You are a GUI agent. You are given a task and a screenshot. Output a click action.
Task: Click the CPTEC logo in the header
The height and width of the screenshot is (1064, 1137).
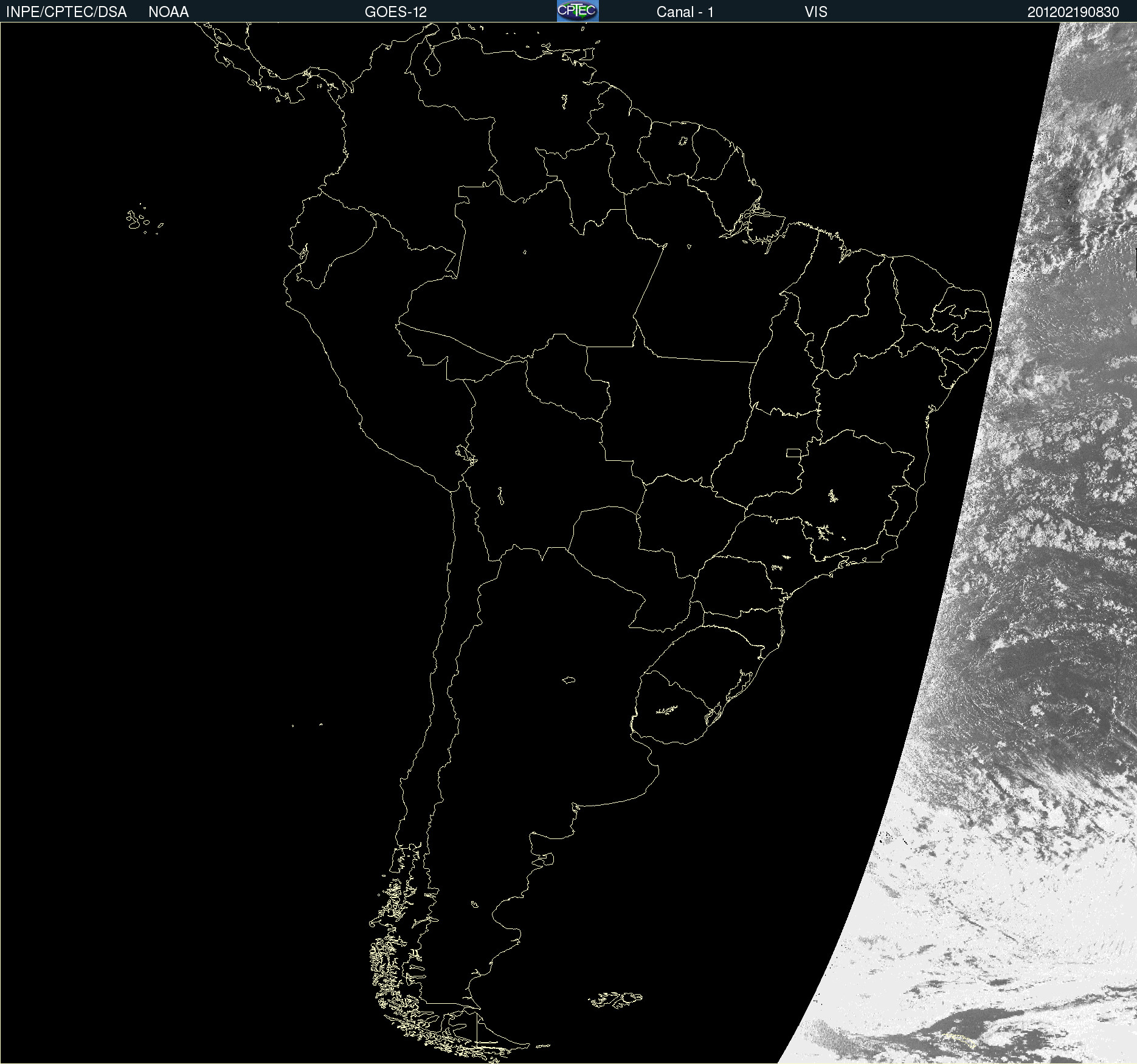578,11
